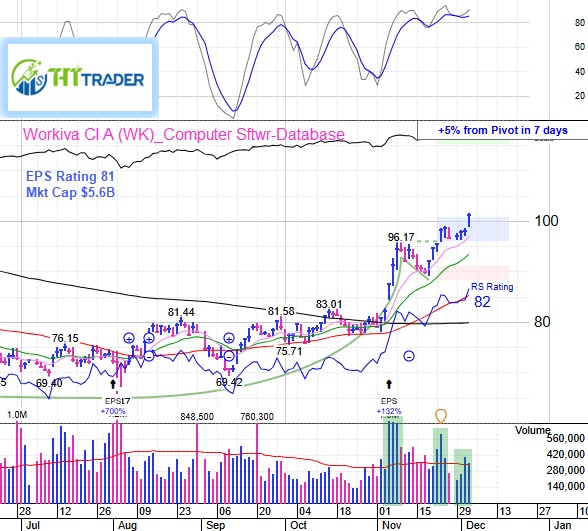Click the Jan month label on the time axis
This screenshot has height=531, width=588.
pyautogui.click(x=562, y=525)
